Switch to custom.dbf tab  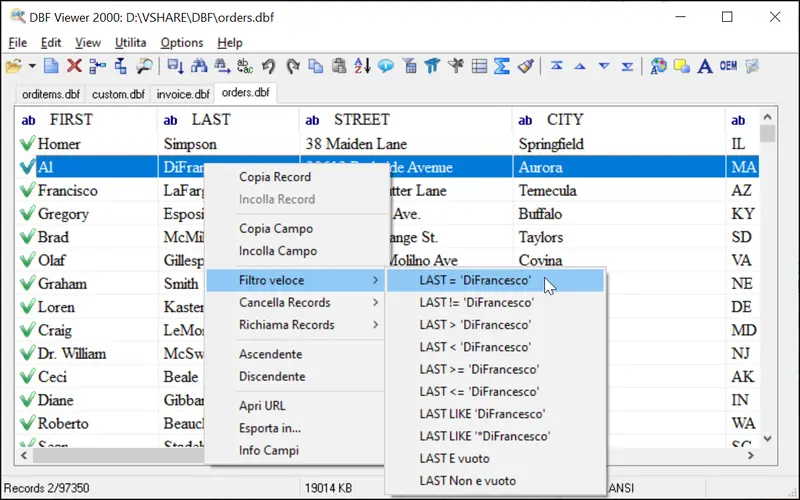click(118, 94)
